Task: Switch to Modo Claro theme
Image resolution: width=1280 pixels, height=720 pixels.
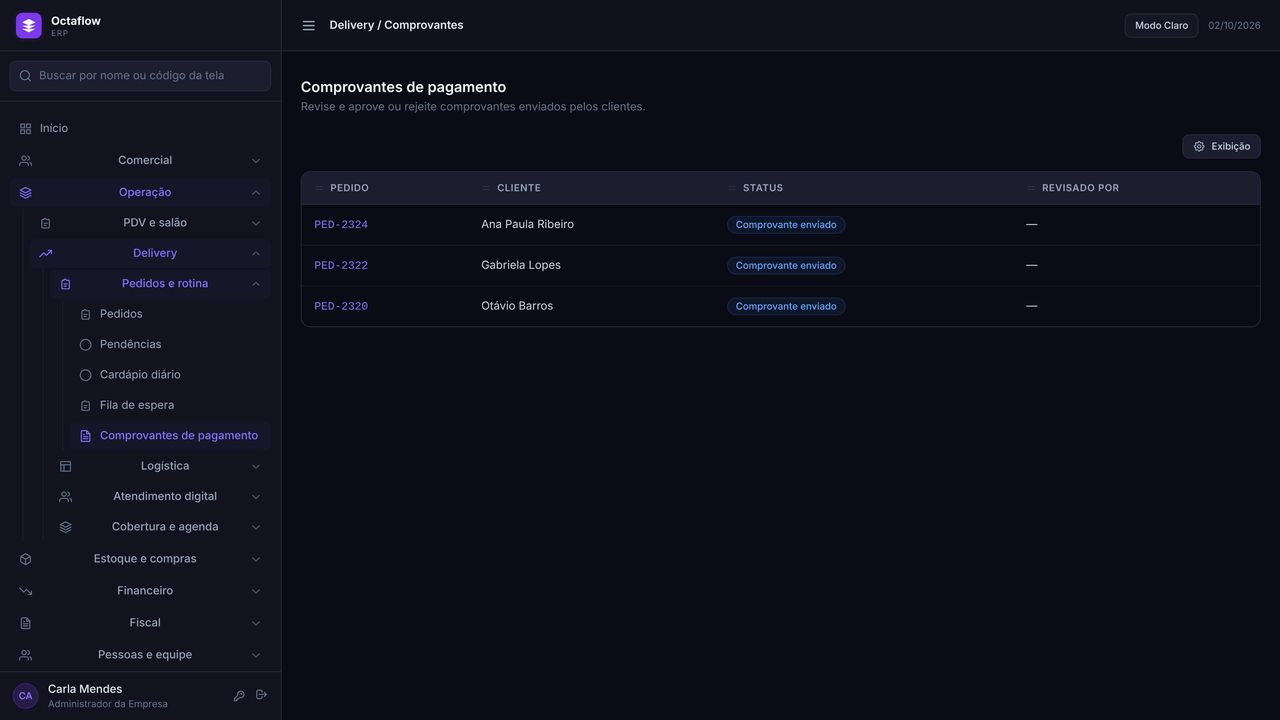Action: [1161, 26]
